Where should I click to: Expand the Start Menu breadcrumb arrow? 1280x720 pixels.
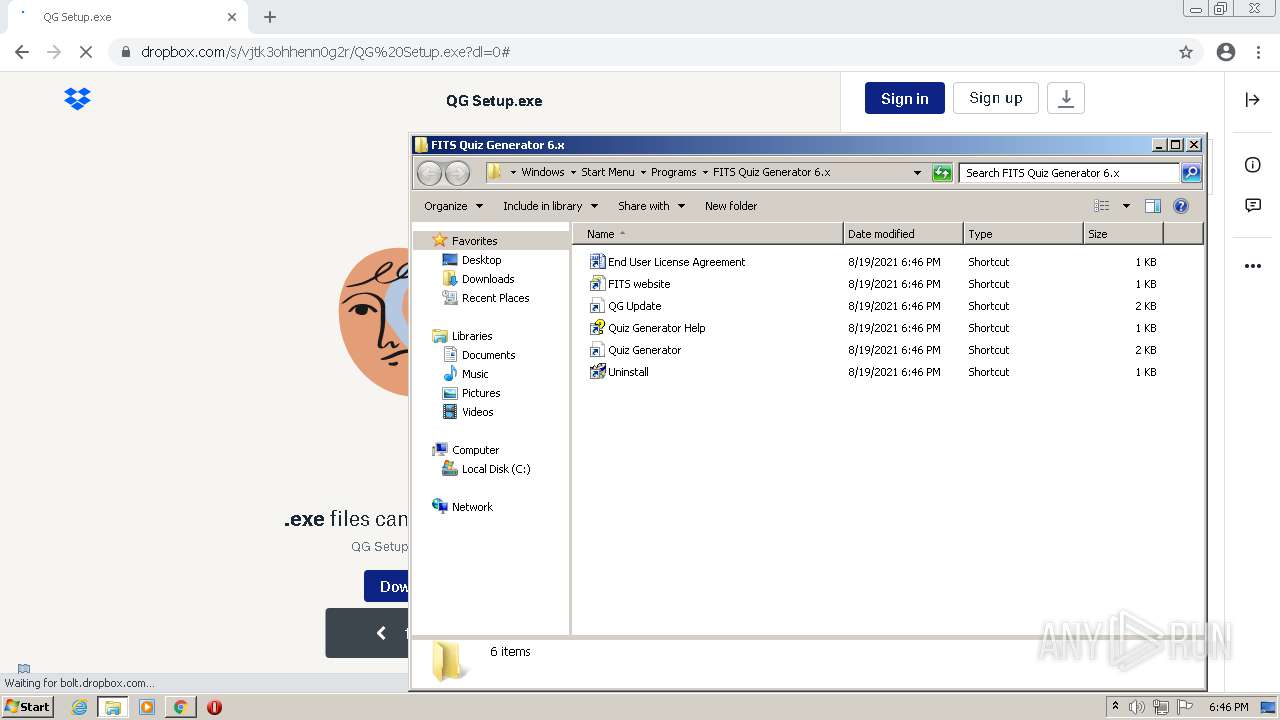tap(643, 172)
